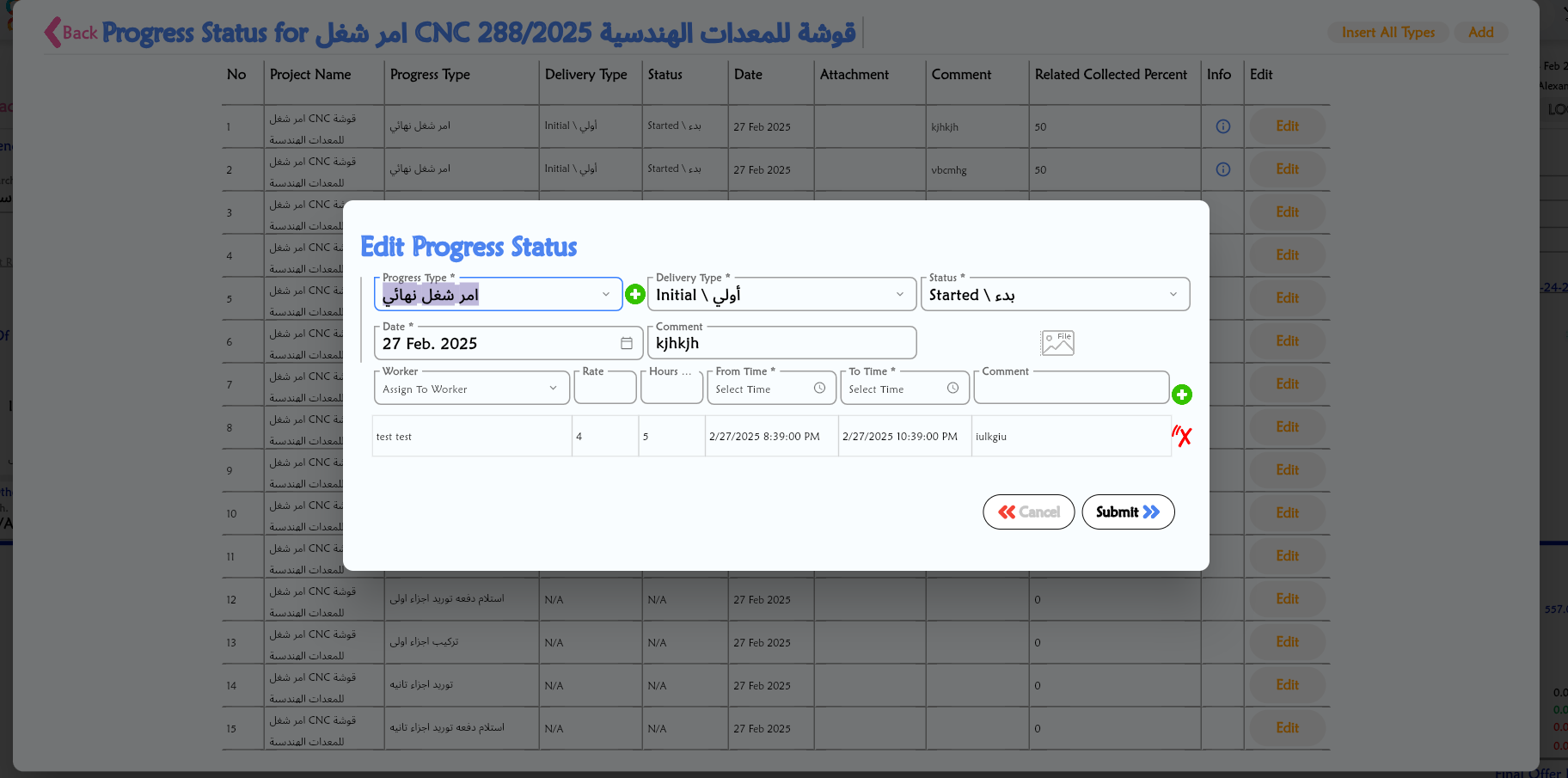1568x778 pixels.
Task: Delete the test test worker row
Action: [1182, 437]
